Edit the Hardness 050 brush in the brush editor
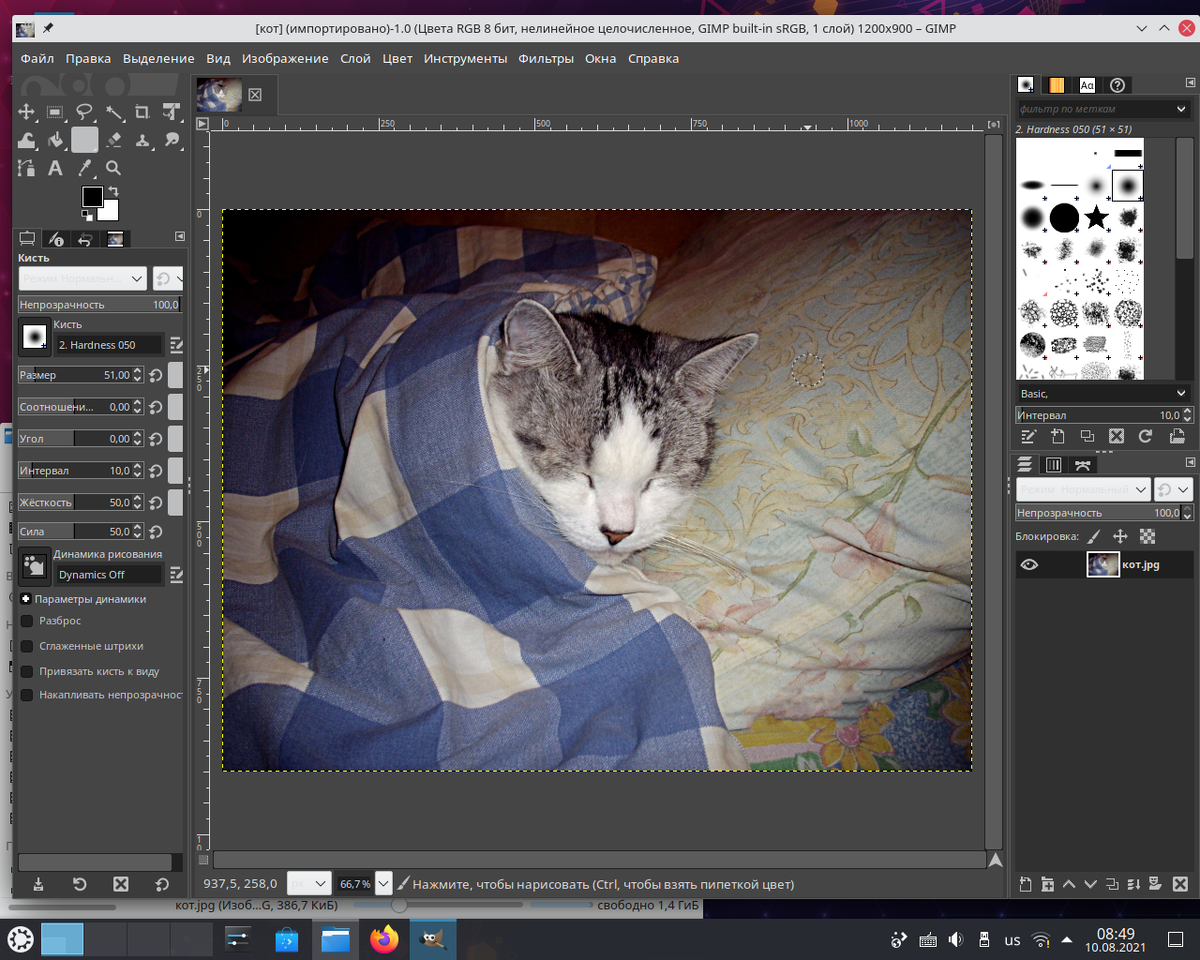 click(177, 345)
